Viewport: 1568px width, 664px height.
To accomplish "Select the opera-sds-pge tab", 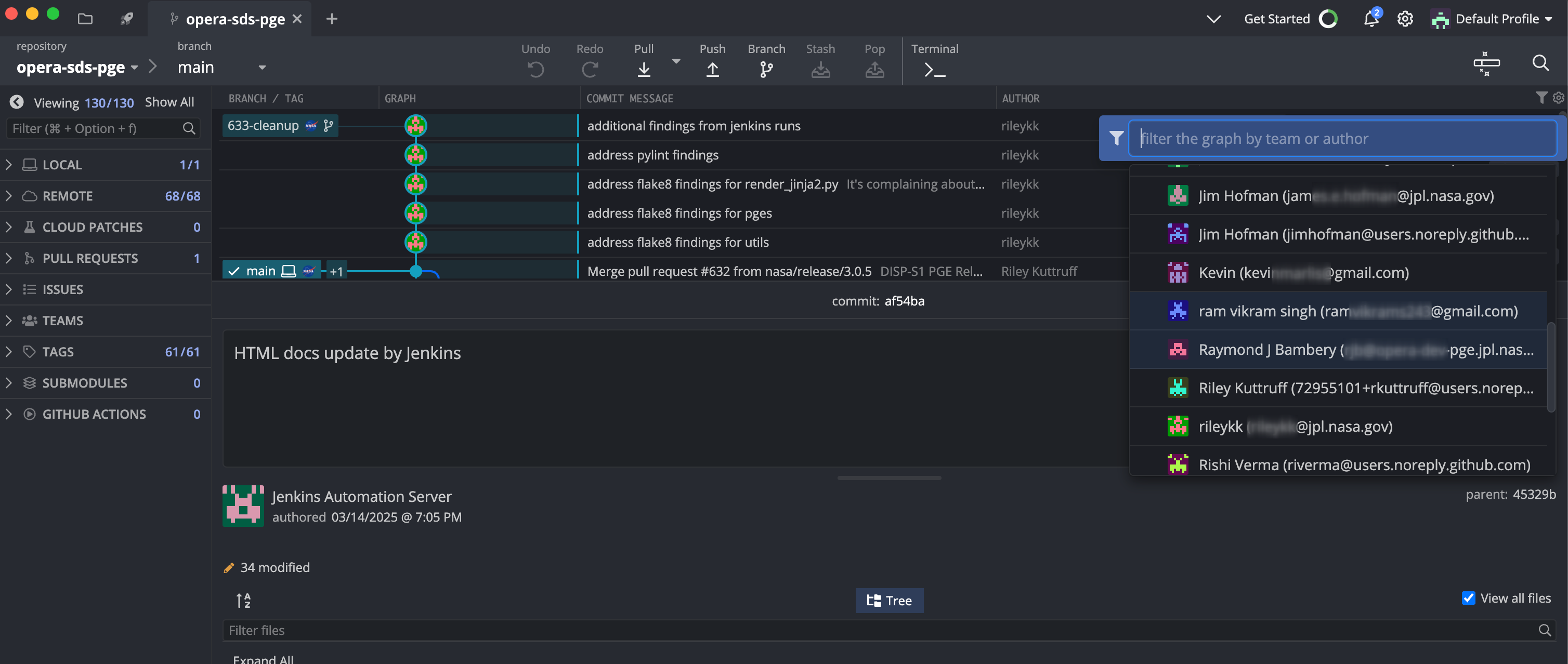I will pos(234,19).
